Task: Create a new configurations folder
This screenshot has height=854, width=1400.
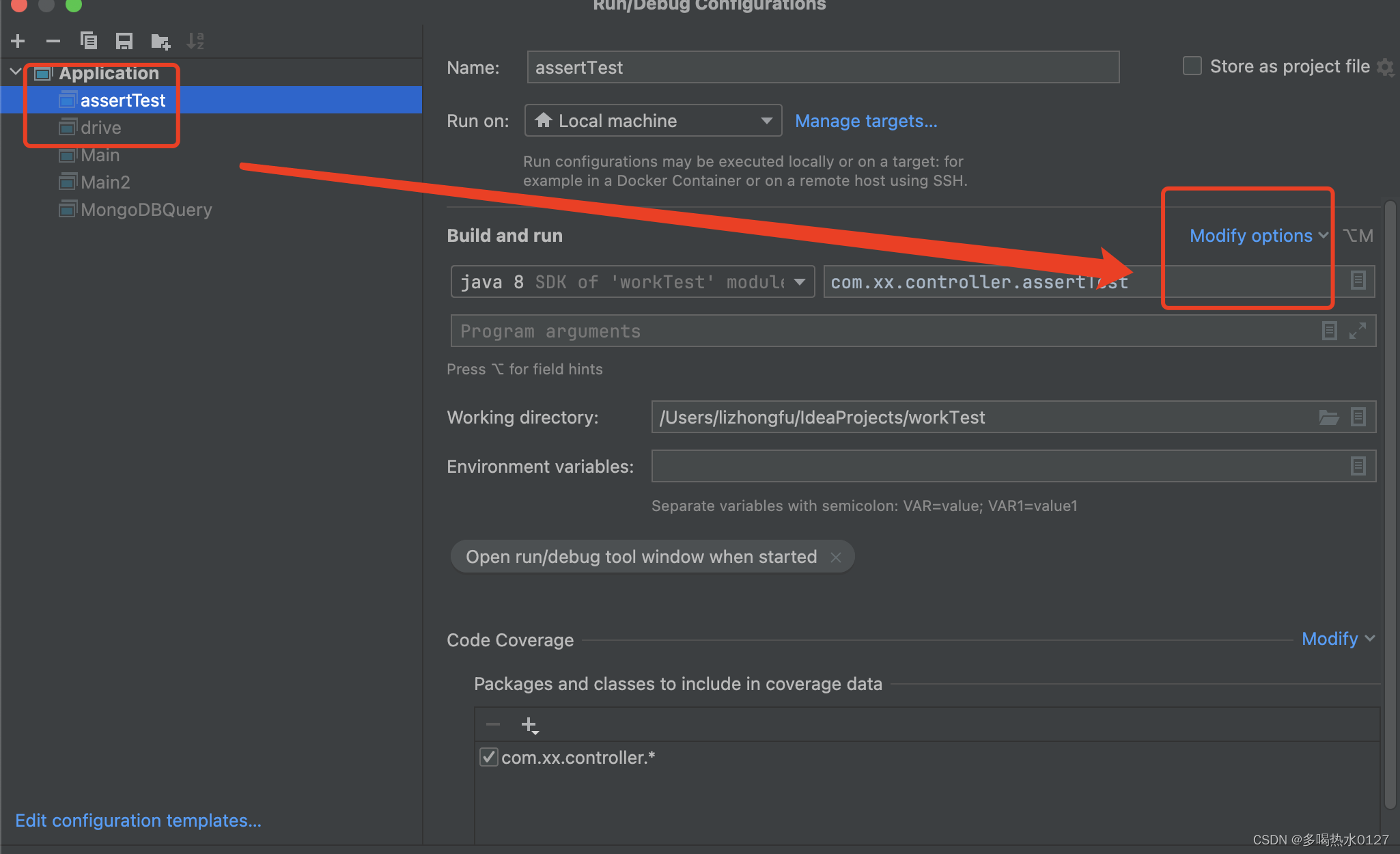Action: coord(160,40)
